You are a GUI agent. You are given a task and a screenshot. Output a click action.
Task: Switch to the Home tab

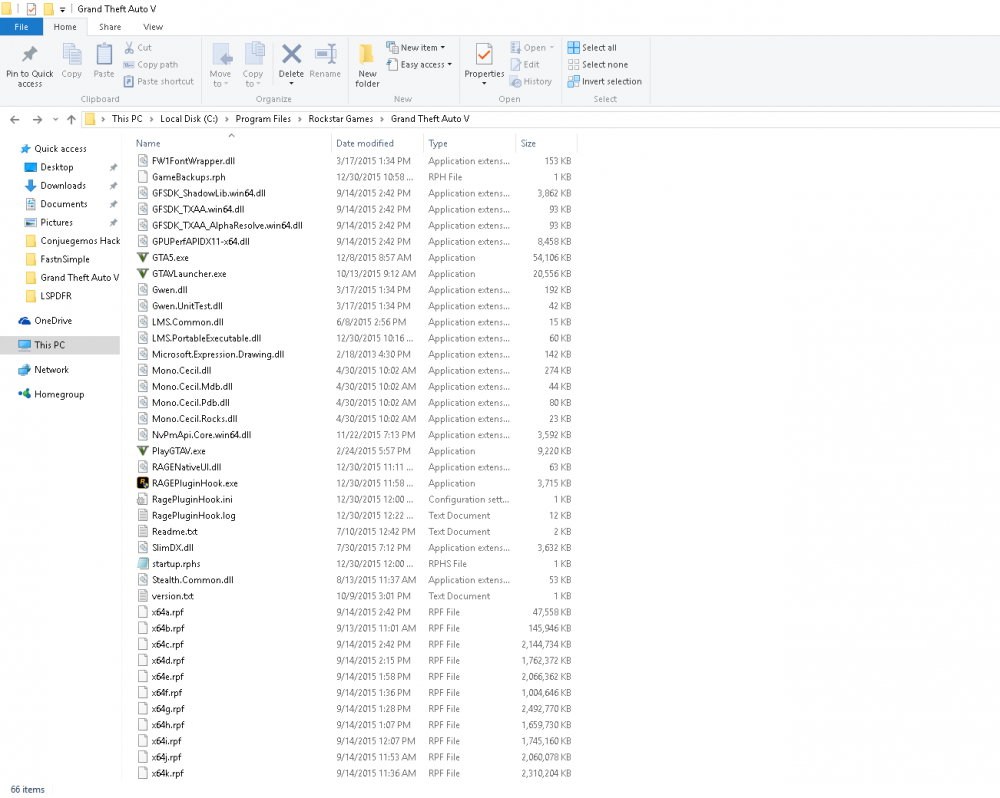[x=65, y=27]
